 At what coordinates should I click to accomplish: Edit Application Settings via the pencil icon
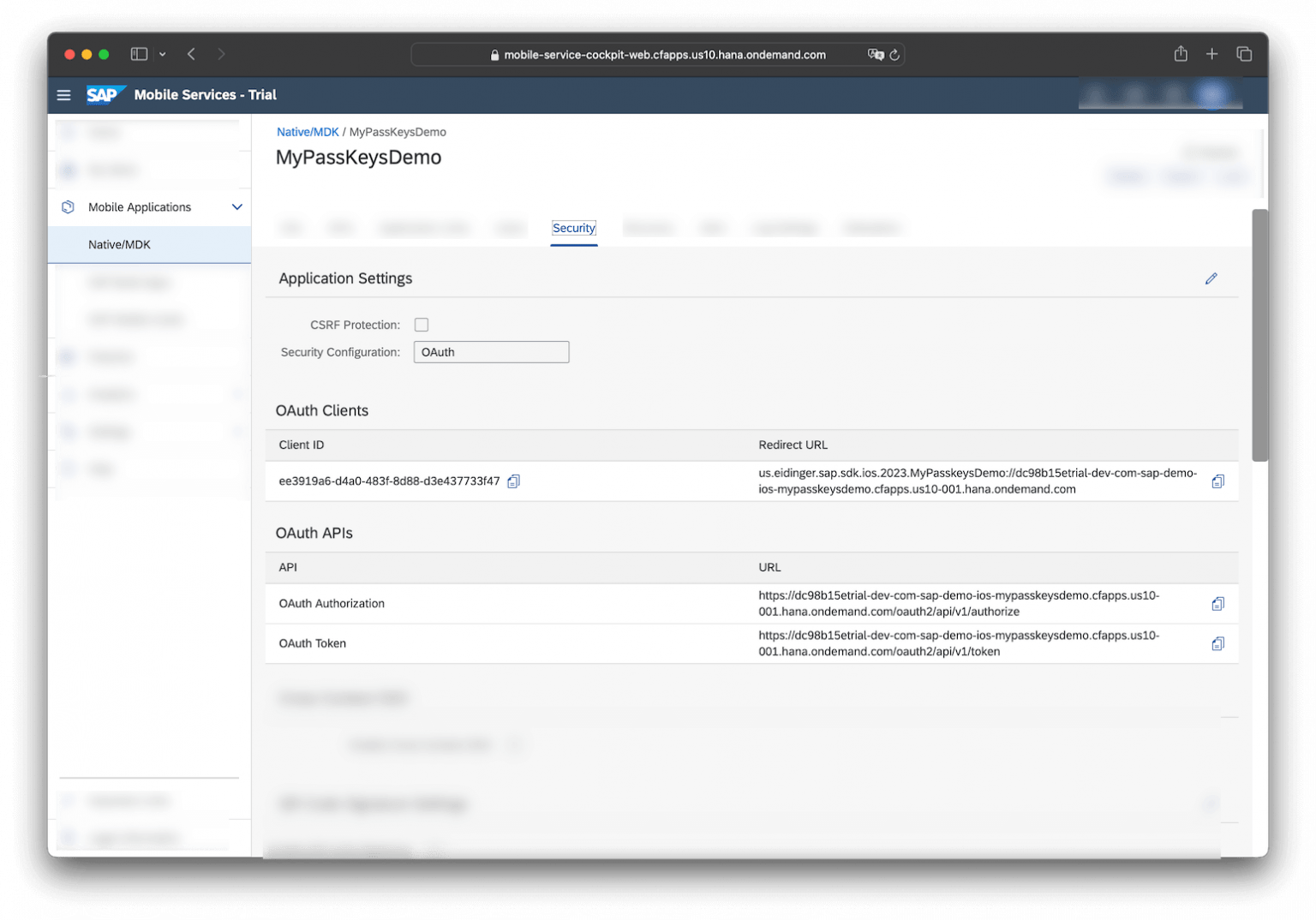[1211, 278]
